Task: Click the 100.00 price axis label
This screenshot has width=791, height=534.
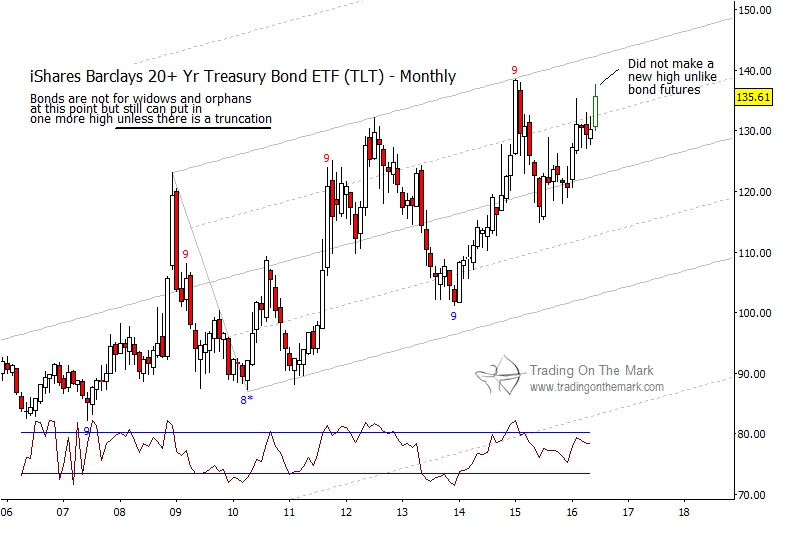Action: pos(755,313)
